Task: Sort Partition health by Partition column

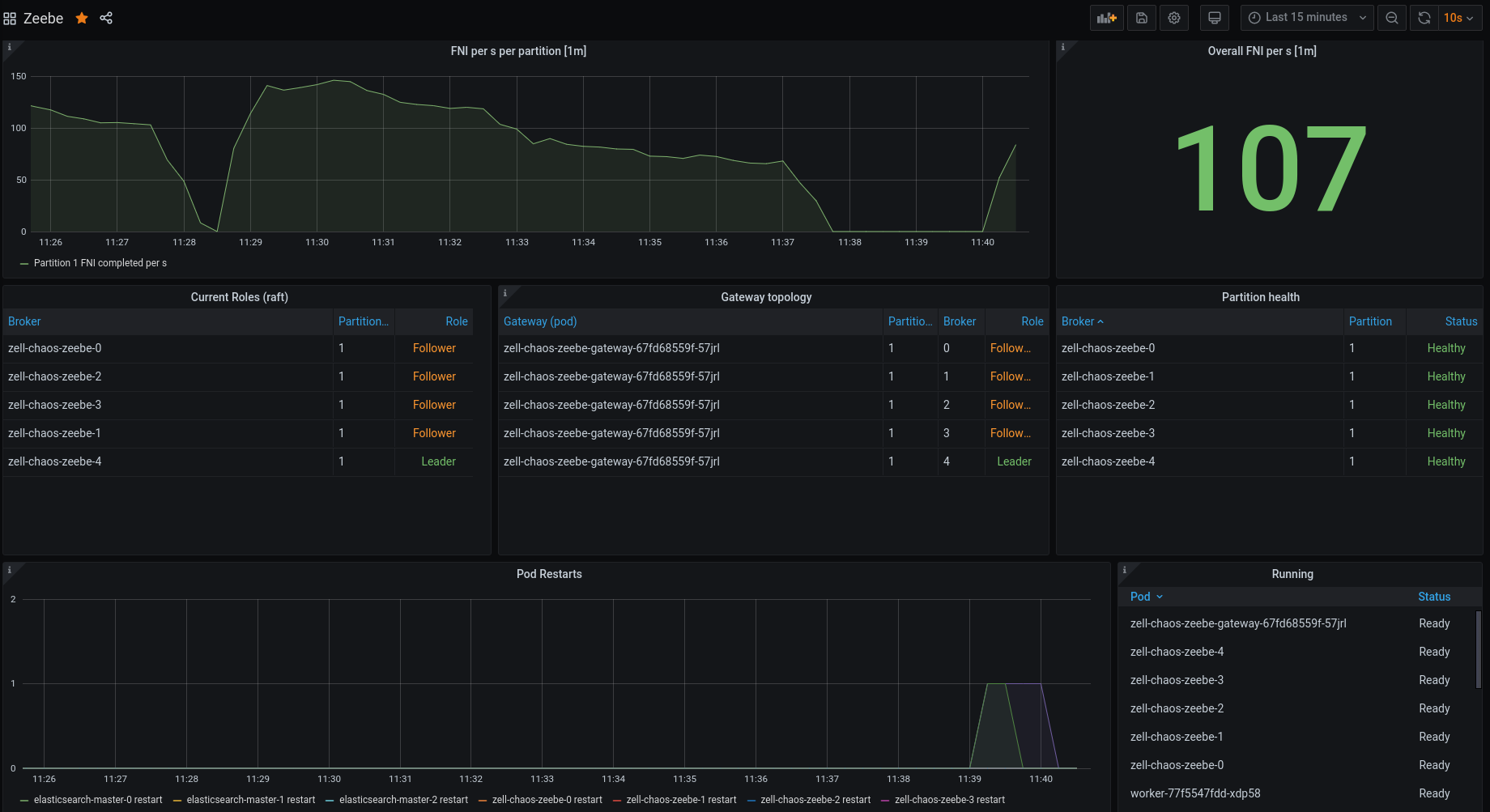Action: [x=1370, y=321]
